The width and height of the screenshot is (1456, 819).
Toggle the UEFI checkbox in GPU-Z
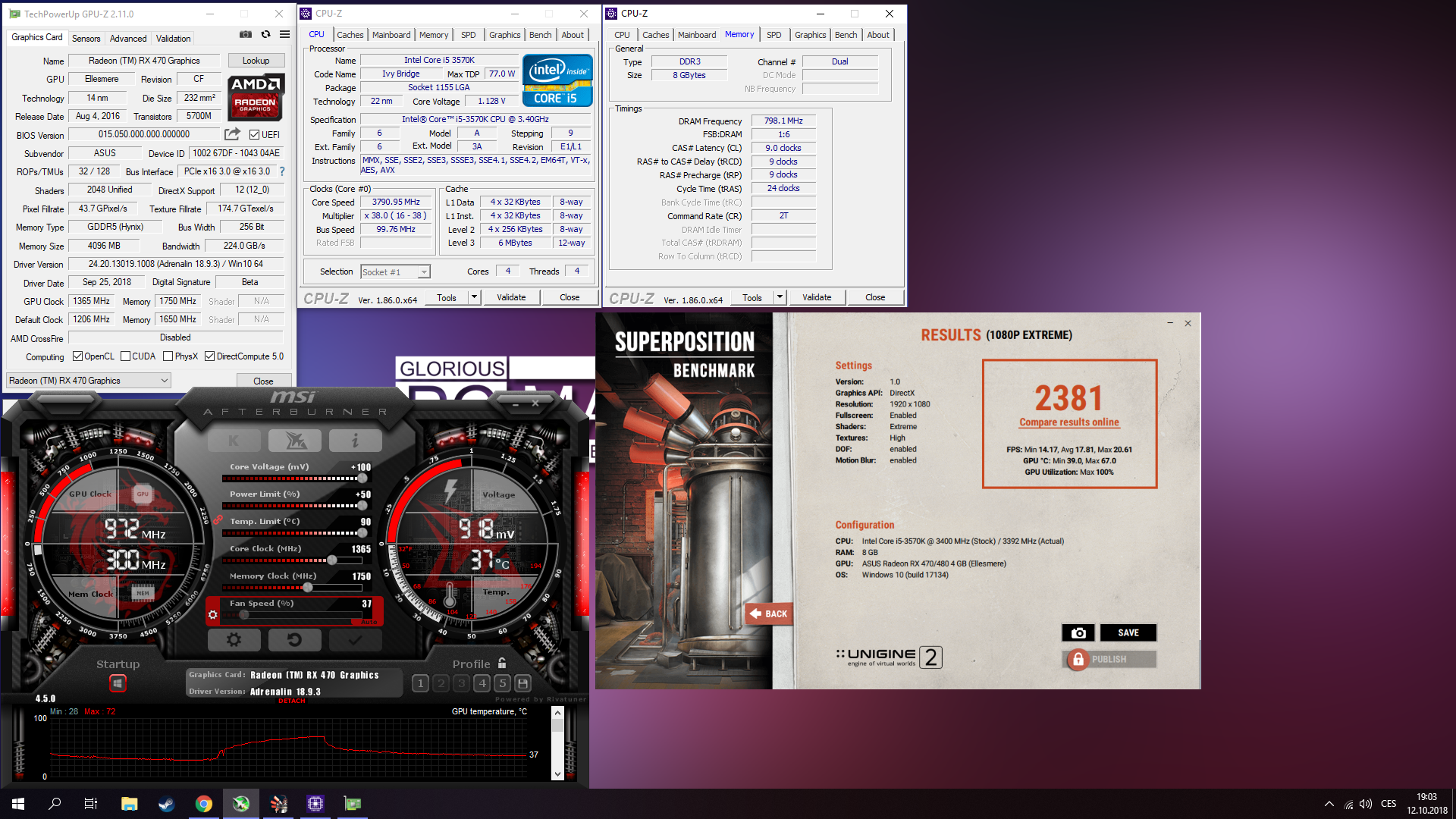click(255, 135)
